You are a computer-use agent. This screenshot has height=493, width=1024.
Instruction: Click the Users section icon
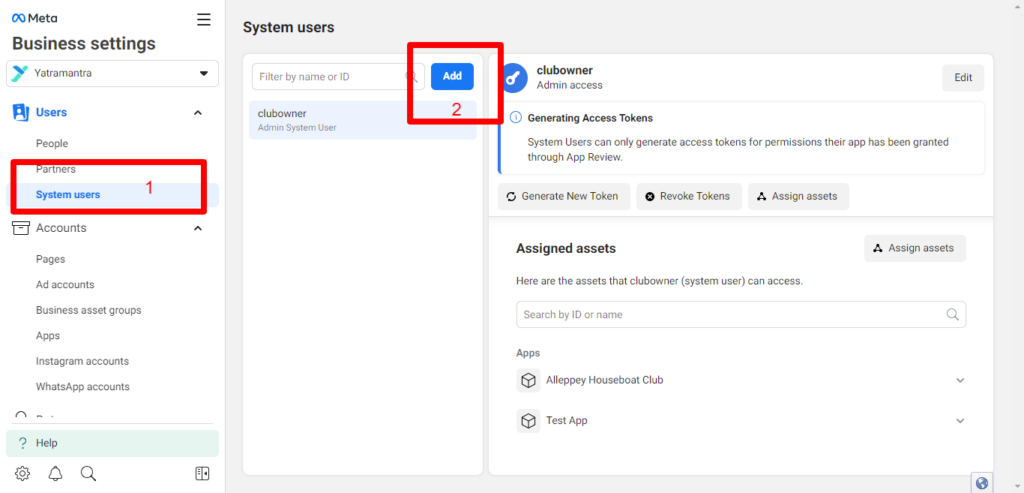(x=21, y=112)
